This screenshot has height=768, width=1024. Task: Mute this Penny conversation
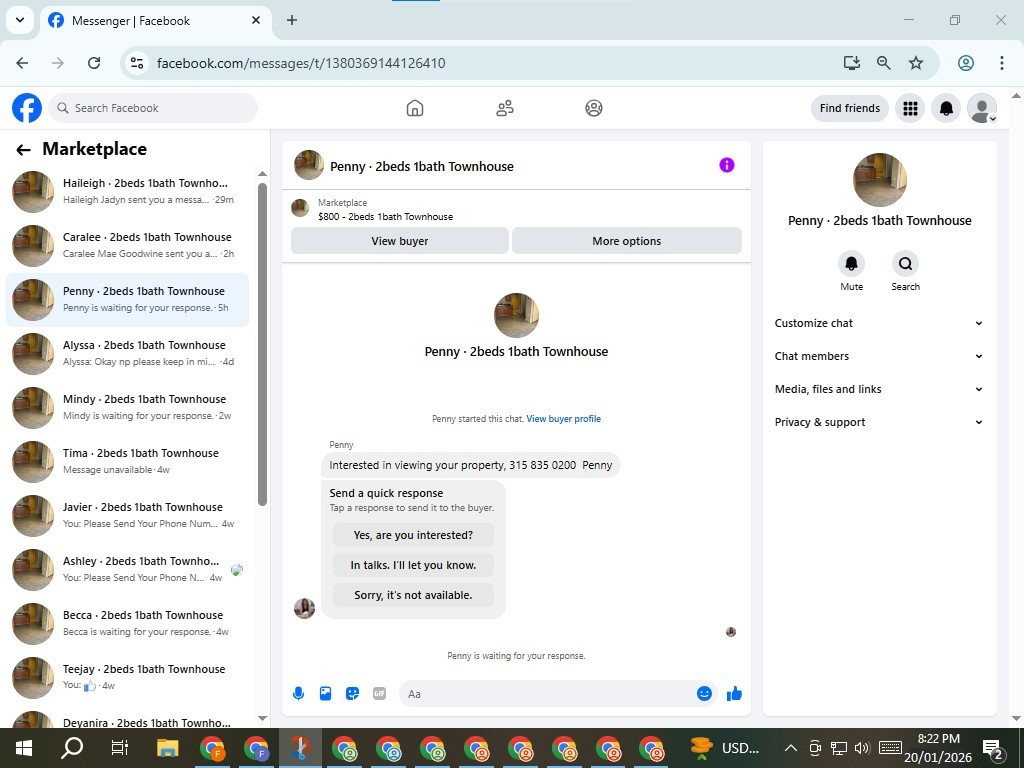(x=852, y=263)
